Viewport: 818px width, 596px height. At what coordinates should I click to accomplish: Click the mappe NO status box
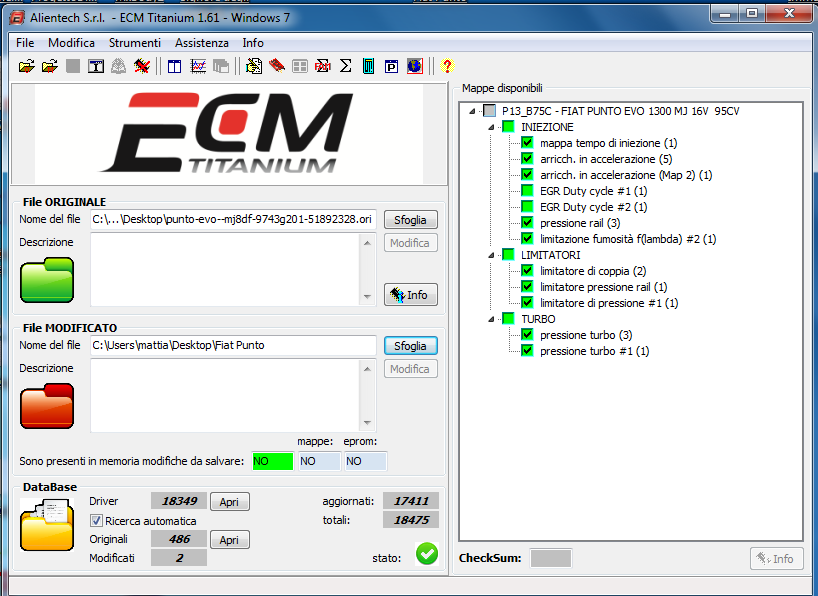click(x=319, y=461)
